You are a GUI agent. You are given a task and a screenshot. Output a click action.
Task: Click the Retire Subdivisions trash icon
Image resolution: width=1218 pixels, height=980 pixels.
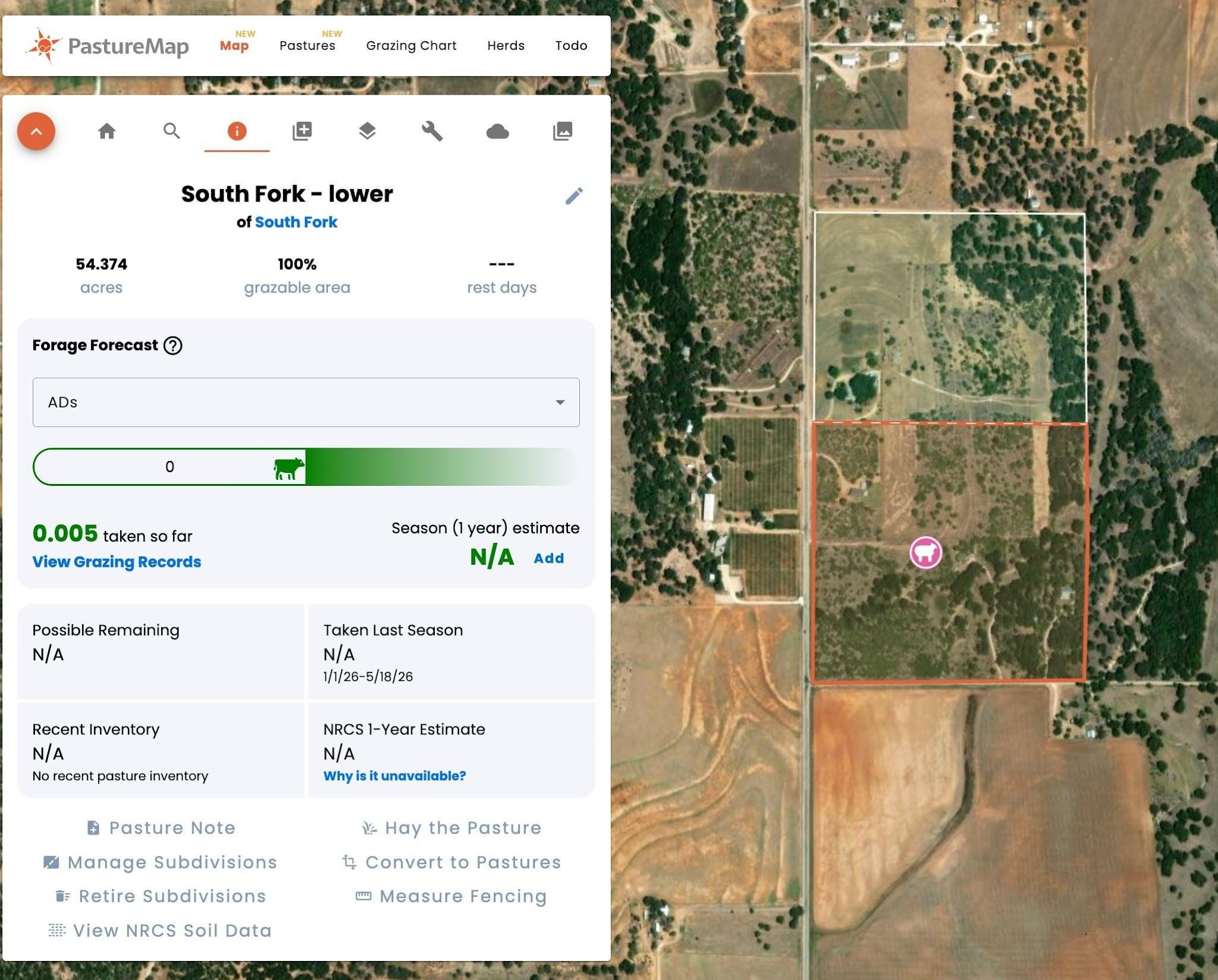pos(63,896)
